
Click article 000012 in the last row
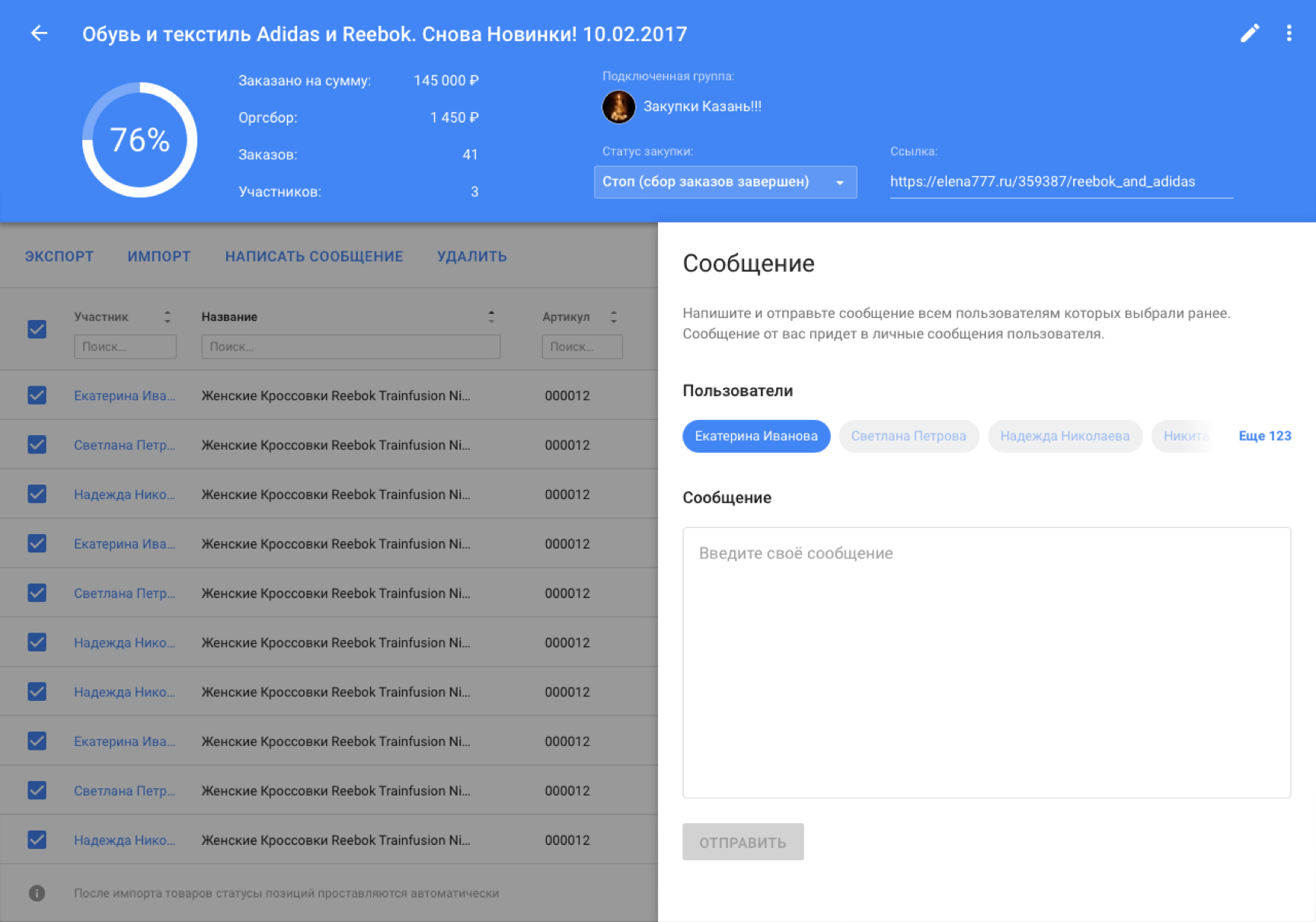click(x=567, y=840)
